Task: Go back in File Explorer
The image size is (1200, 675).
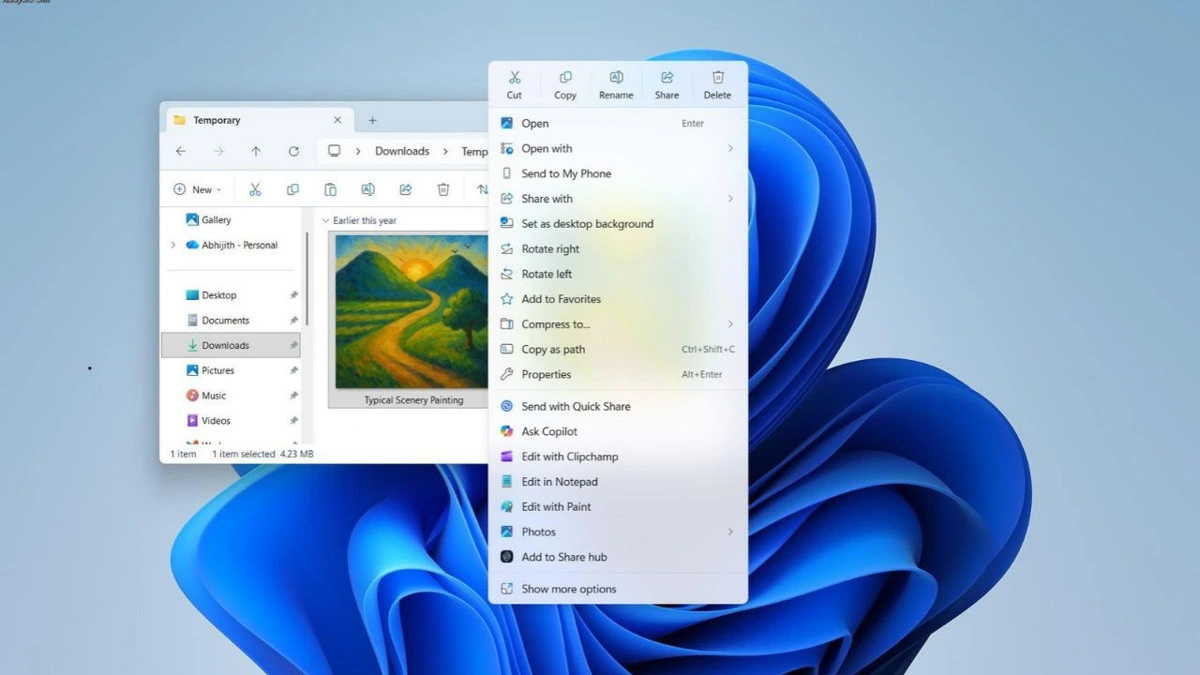Action: [180, 151]
